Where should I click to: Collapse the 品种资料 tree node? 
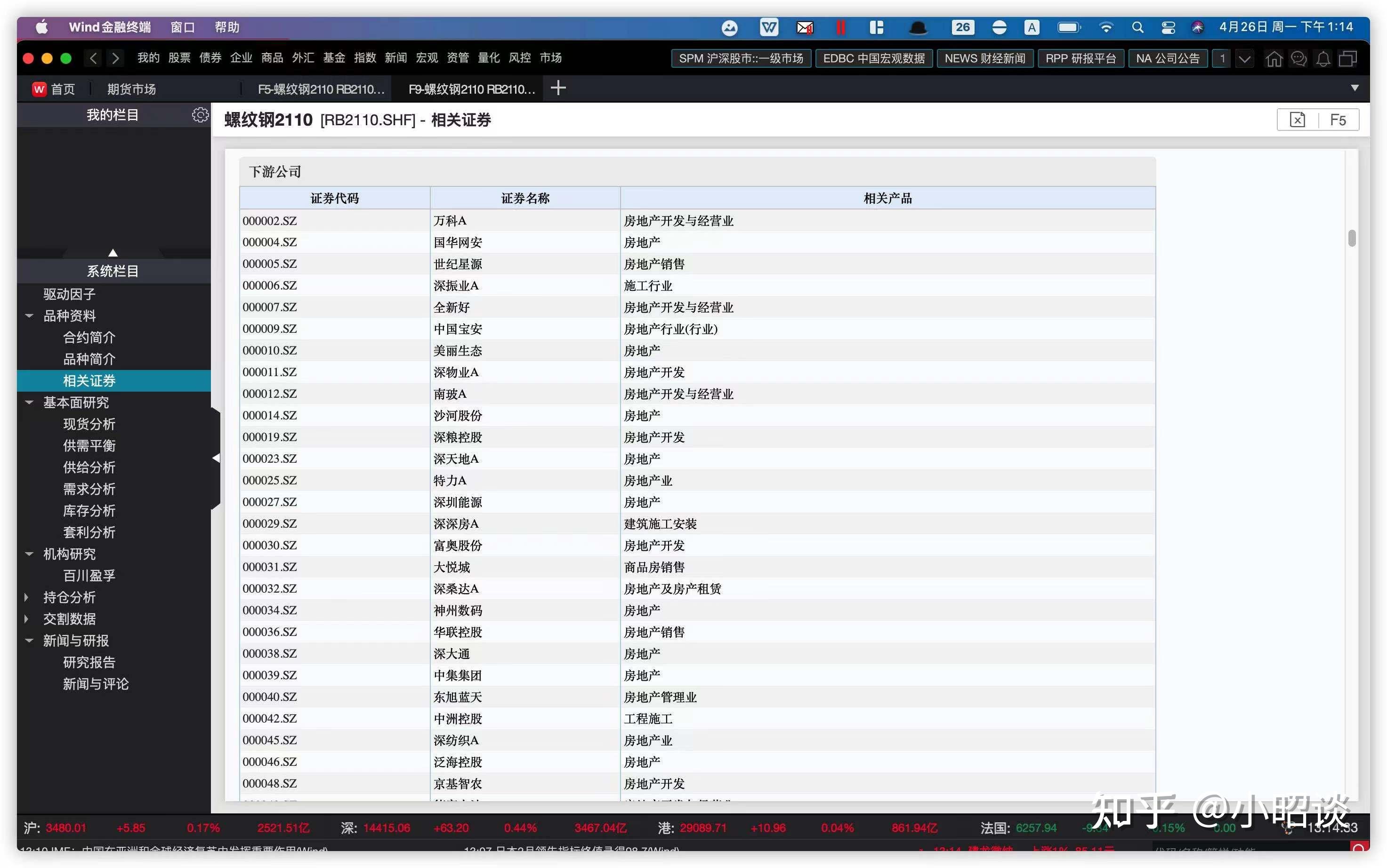tap(29, 316)
